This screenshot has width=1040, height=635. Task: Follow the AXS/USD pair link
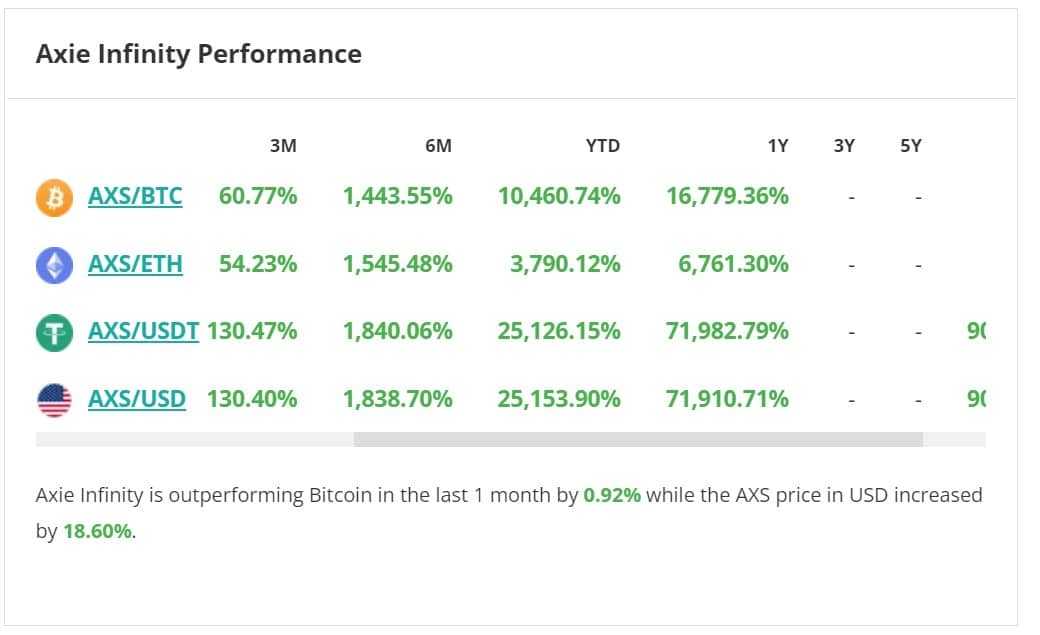(x=137, y=399)
